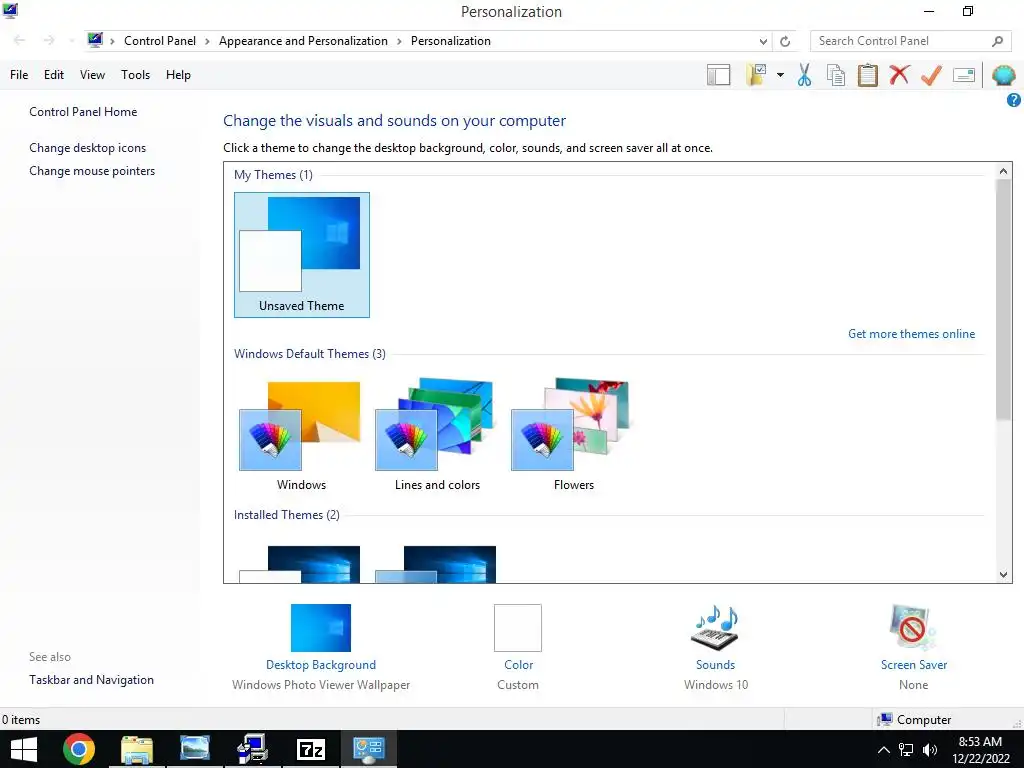
Task: Select the Lines and colors theme
Action: (x=437, y=434)
